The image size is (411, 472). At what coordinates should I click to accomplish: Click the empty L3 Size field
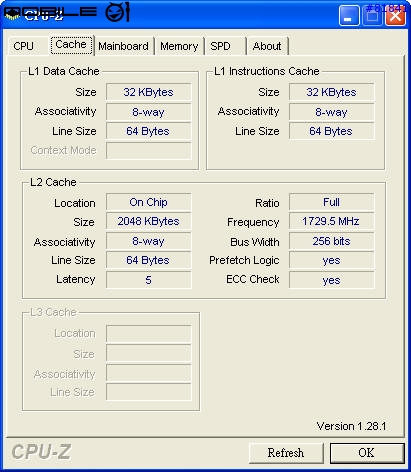[148, 353]
